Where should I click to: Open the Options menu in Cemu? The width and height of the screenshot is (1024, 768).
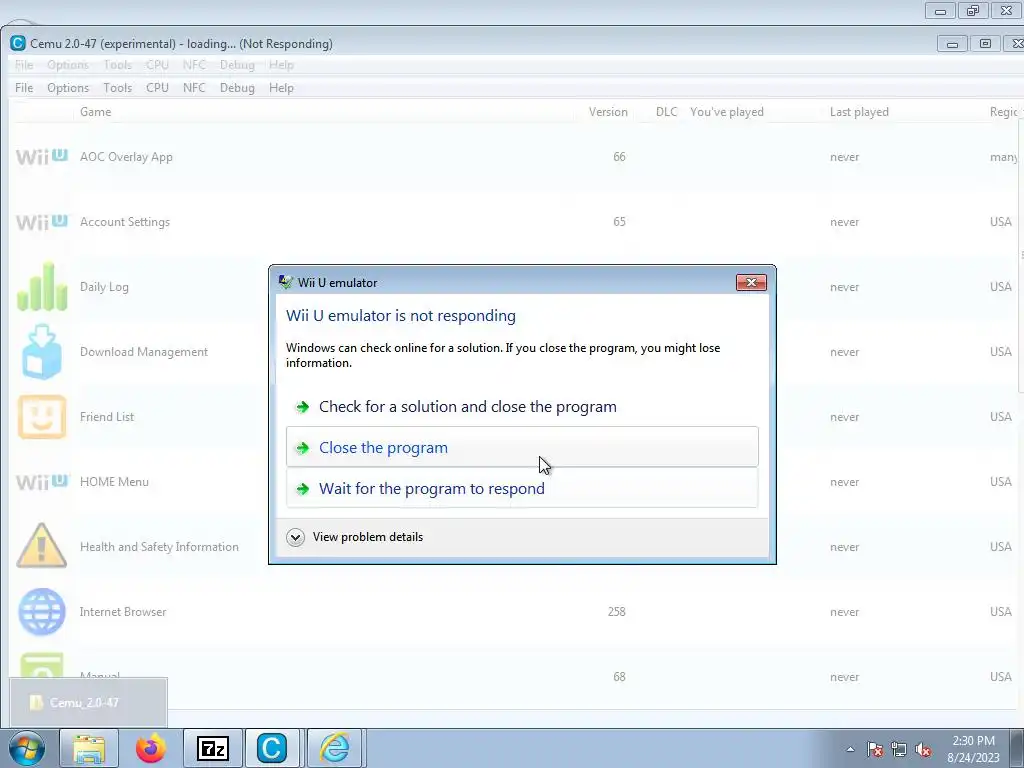(68, 88)
